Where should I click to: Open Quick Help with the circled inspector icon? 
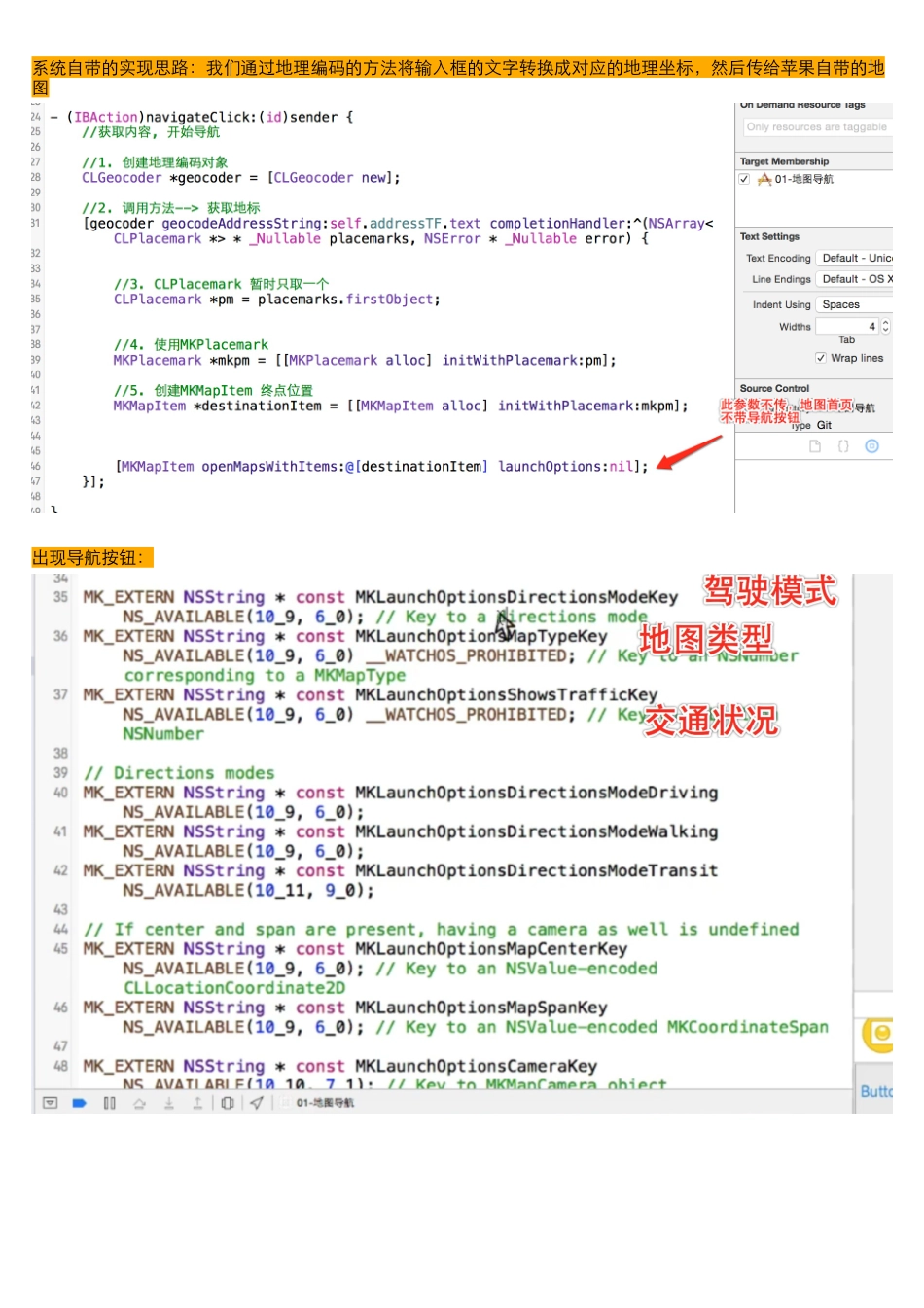[x=871, y=445]
